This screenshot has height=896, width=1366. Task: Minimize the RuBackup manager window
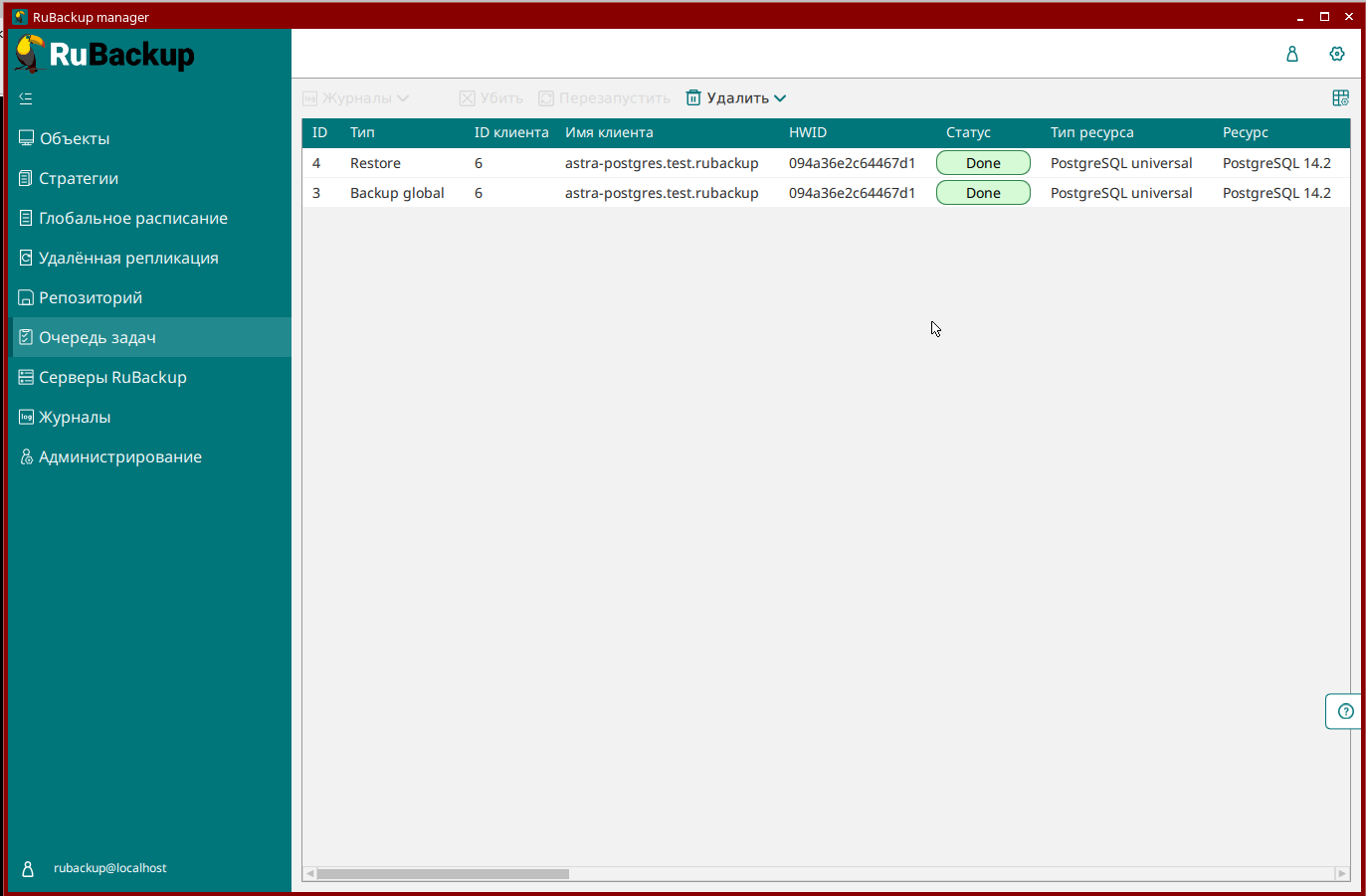click(1299, 18)
